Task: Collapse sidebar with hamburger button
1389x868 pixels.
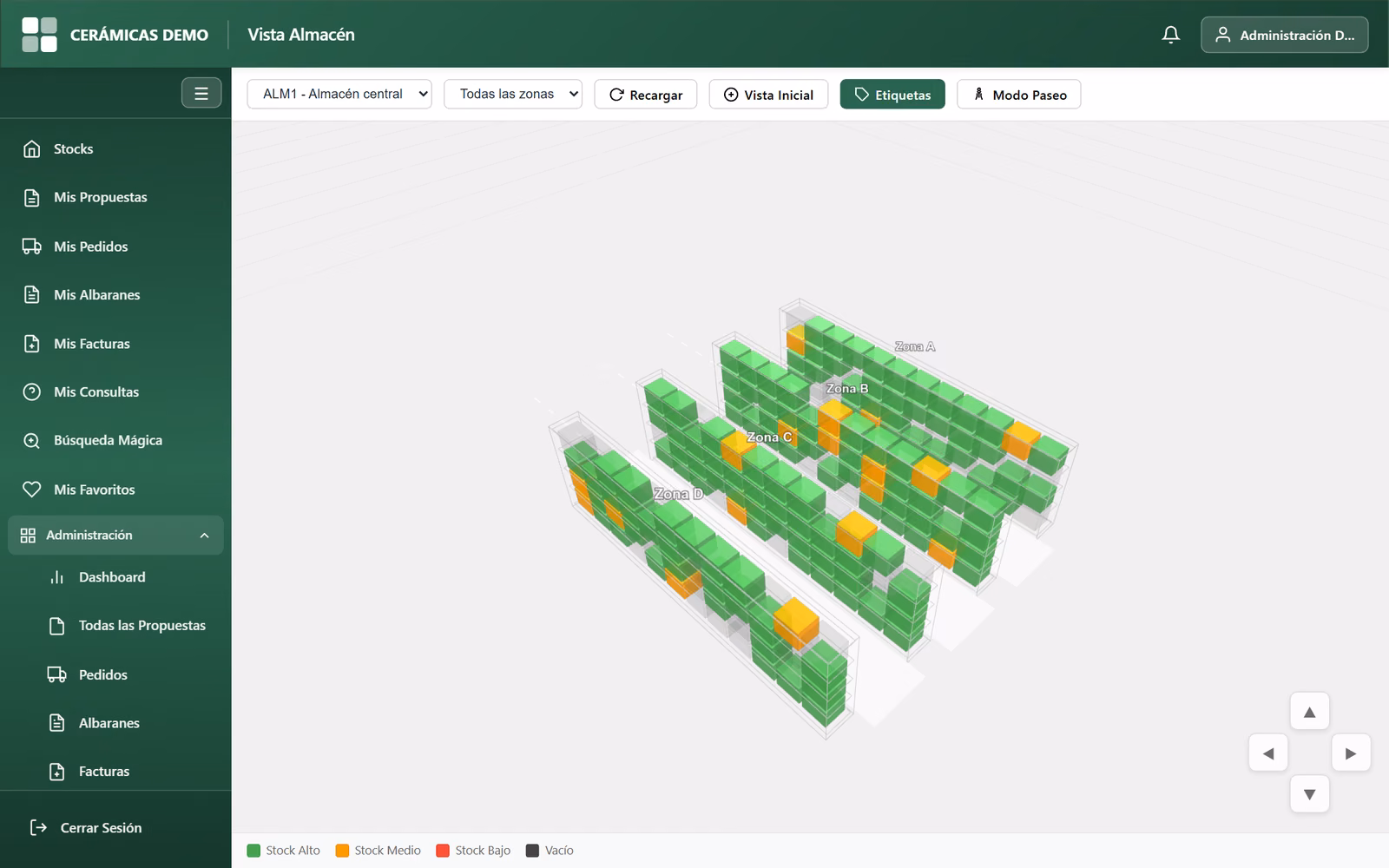Action: pos(201,93)
